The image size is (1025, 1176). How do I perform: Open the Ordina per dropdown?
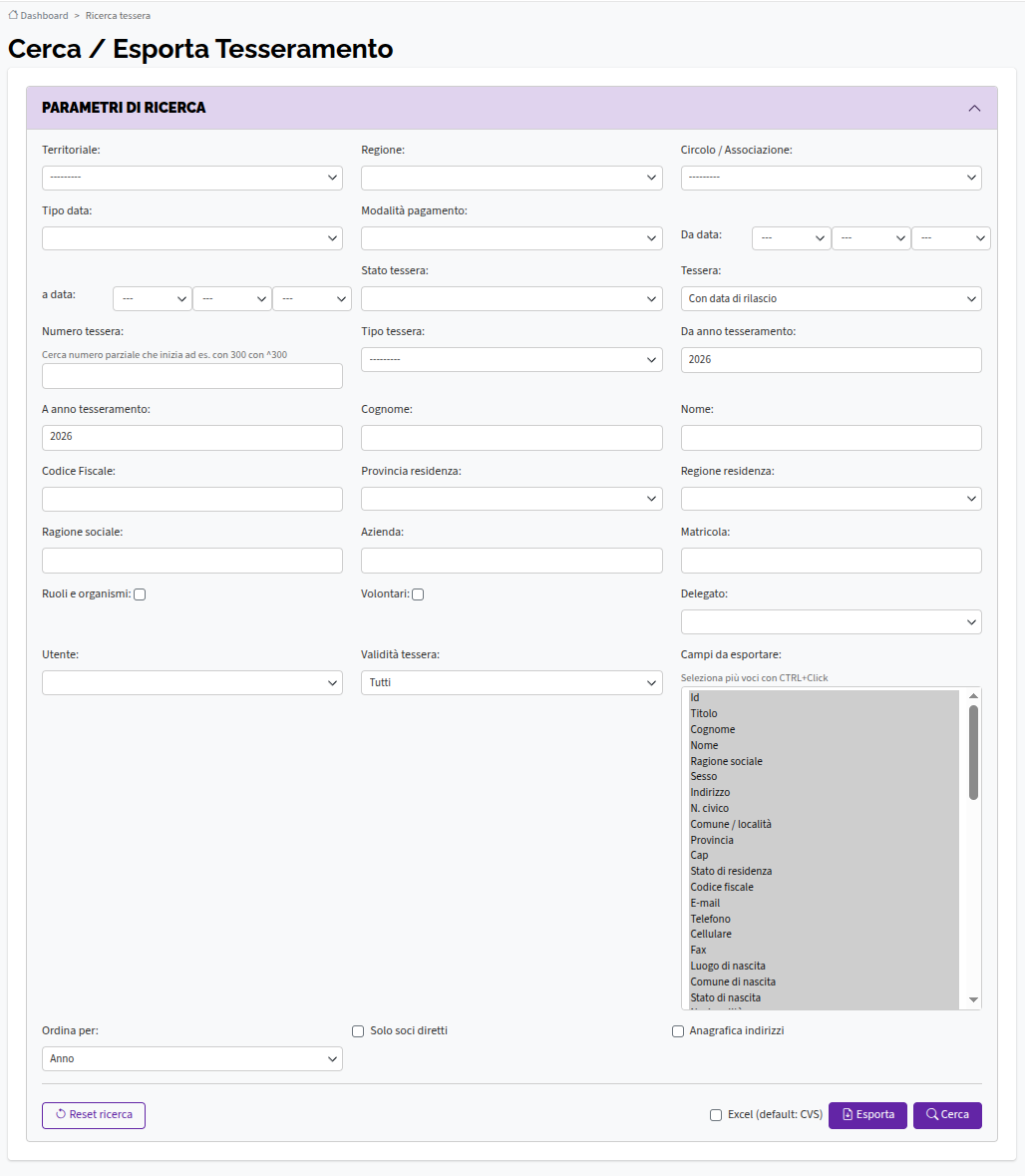[x=192, y=1059]
